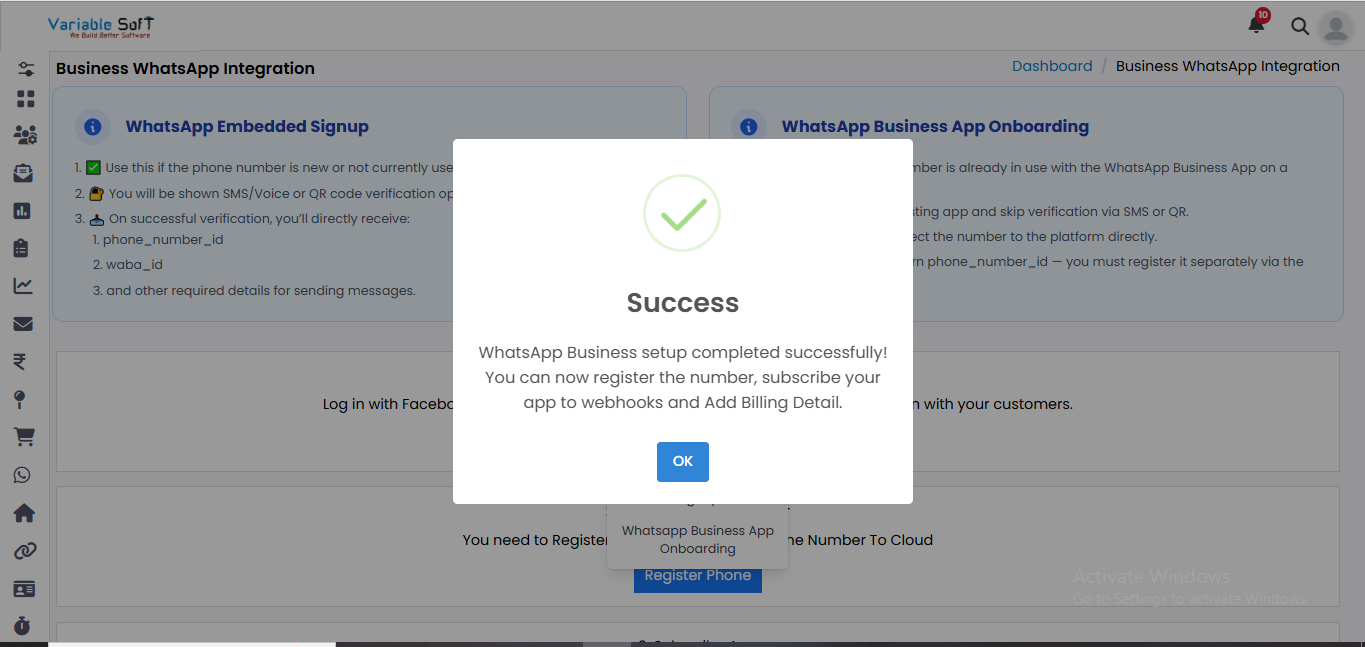Image resolution: width=1365 pixels, height=647 pixels.
Task: Open the notifications bell icon
Action: pos(1256,25)
